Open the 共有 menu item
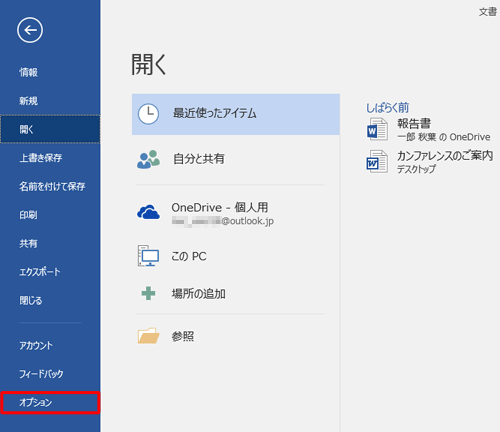500x432 pixels. [50, 243]
